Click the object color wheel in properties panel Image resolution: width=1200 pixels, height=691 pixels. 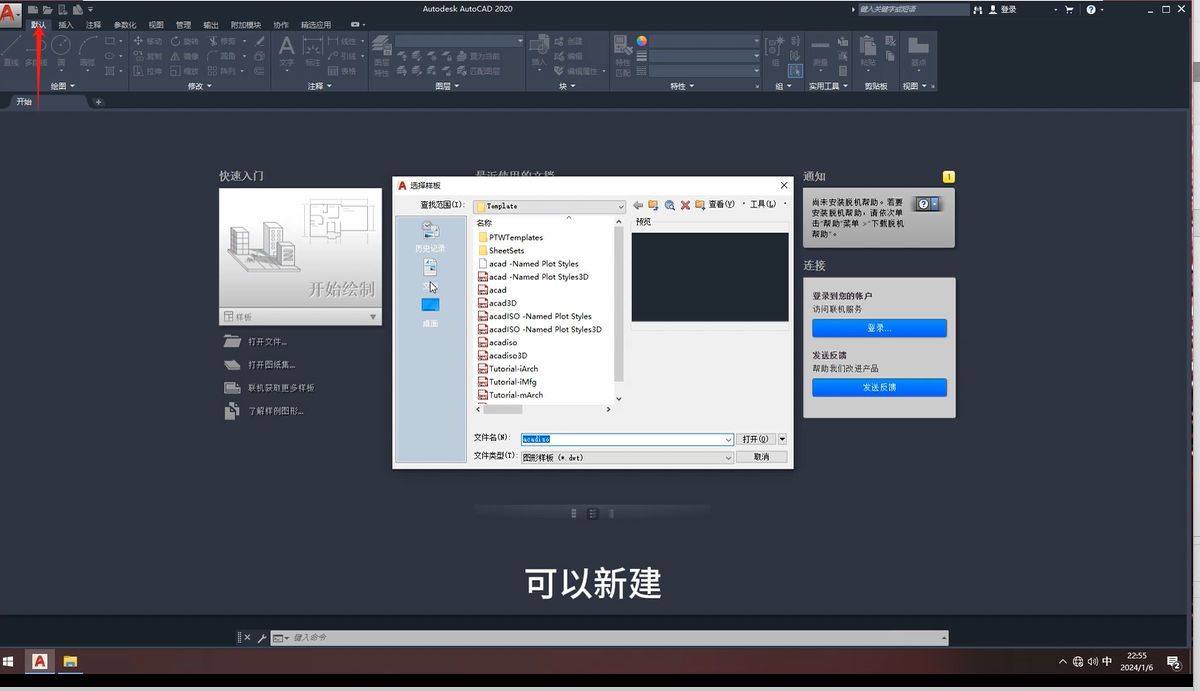[642, 41]
